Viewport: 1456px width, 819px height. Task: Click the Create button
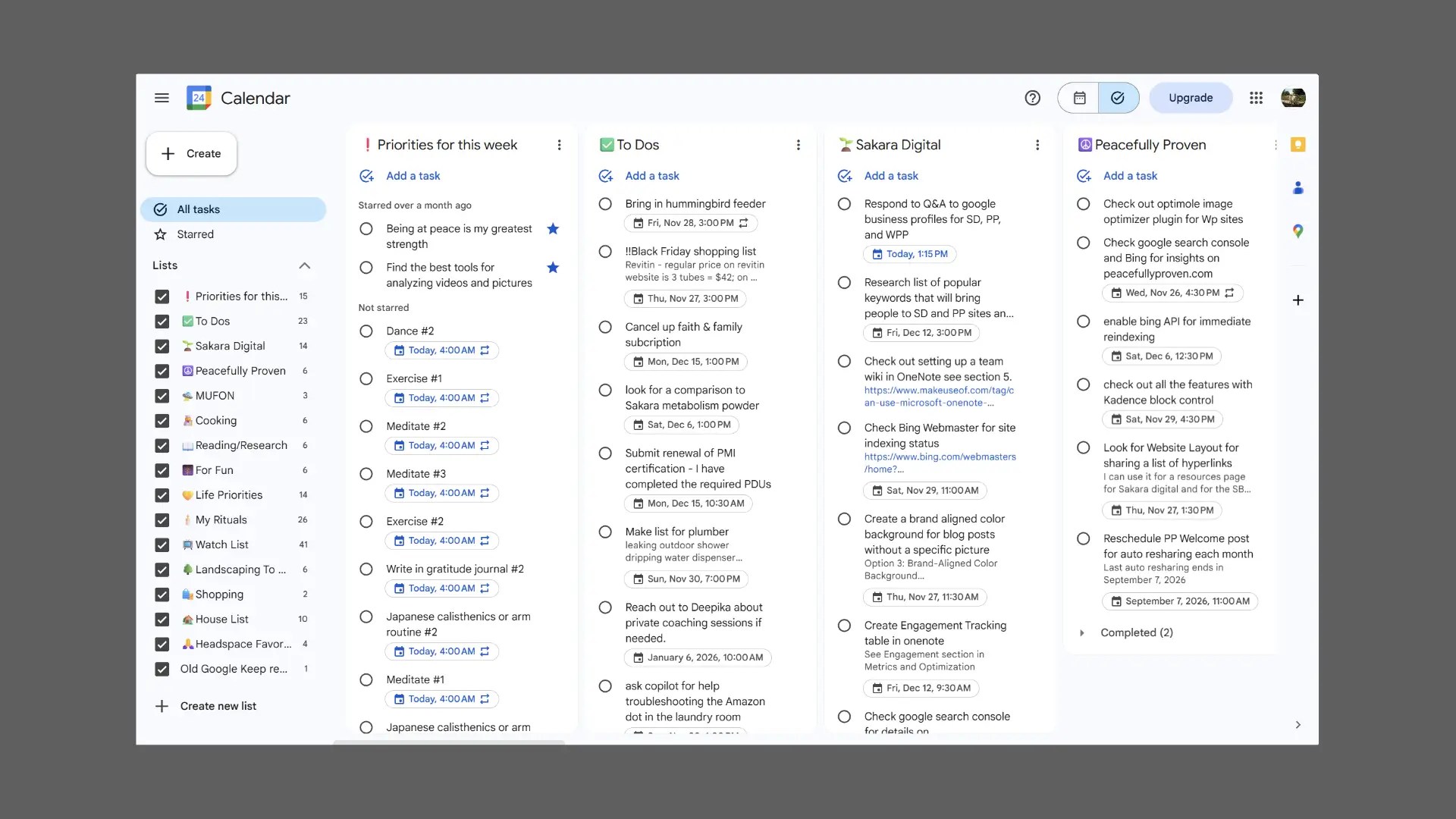pos(190,153)
